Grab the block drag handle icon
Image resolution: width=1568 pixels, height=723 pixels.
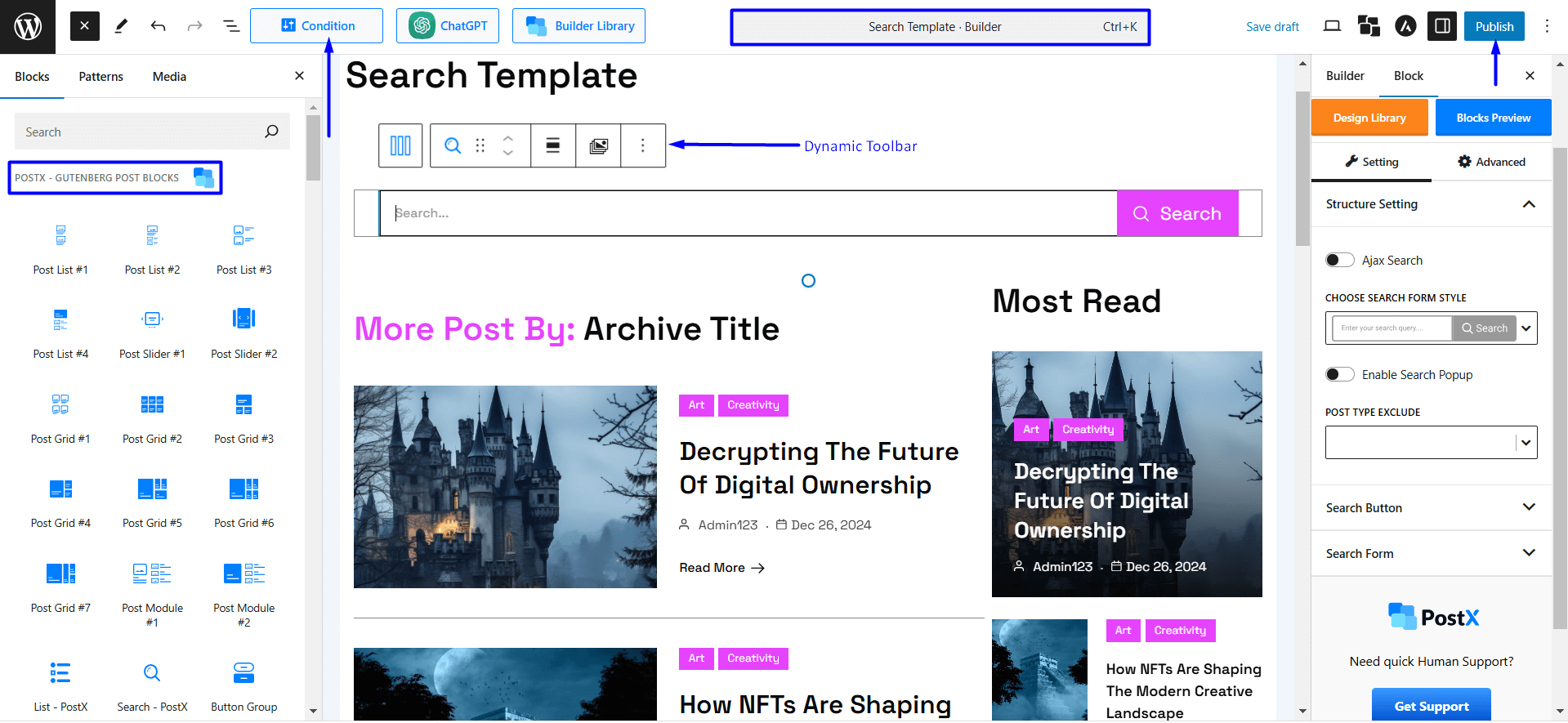point(480,145)
